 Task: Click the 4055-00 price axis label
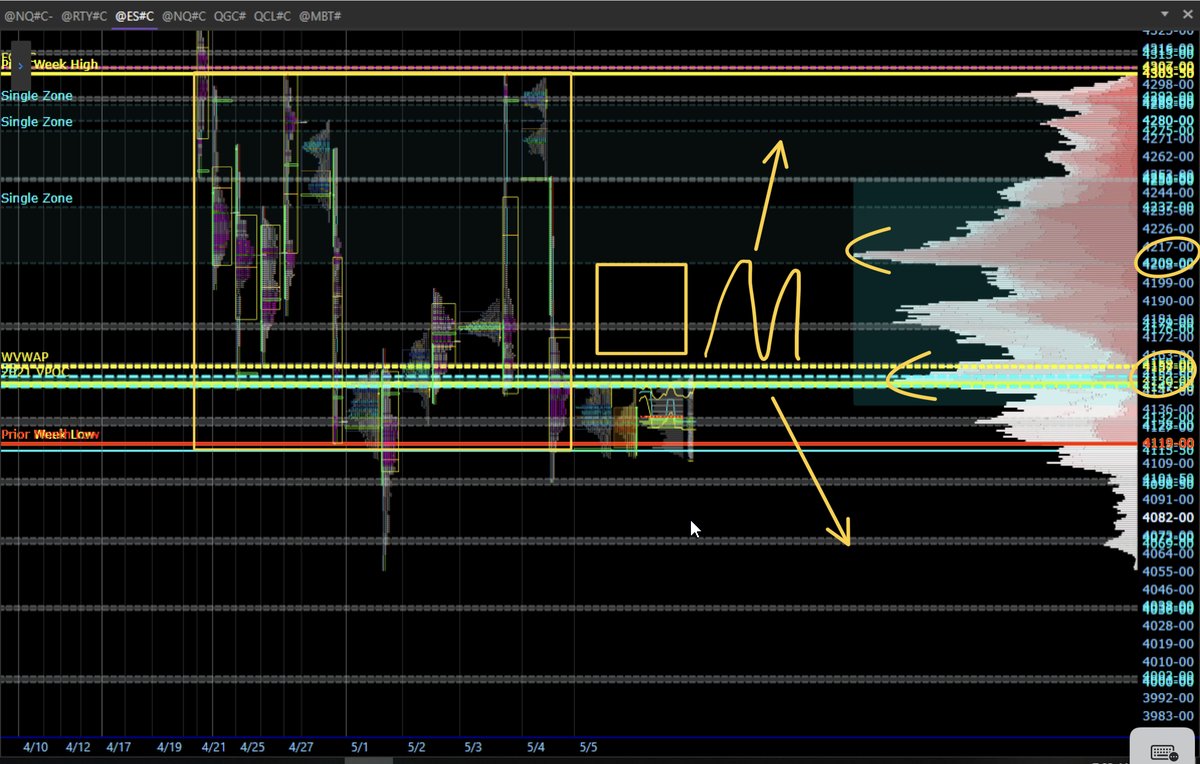[x=1169, y=571]
